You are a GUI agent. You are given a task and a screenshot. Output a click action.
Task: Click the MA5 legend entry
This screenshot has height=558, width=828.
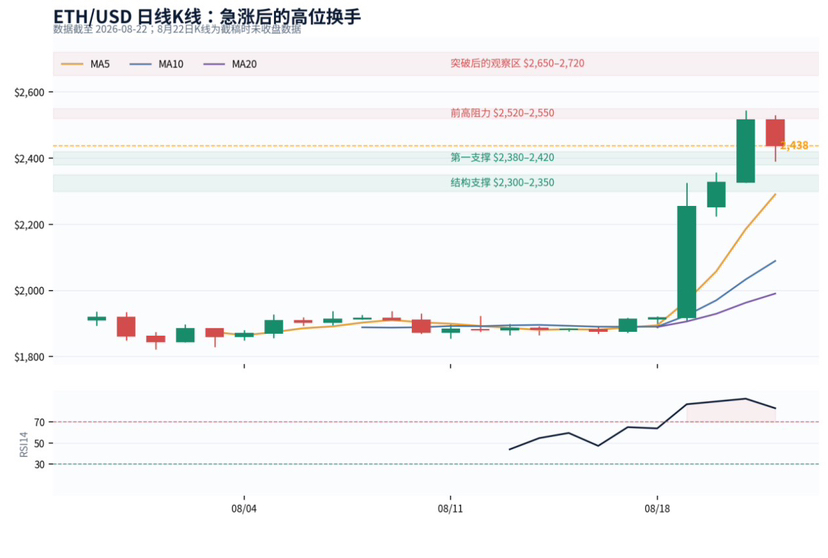click(x=86, y=64)
